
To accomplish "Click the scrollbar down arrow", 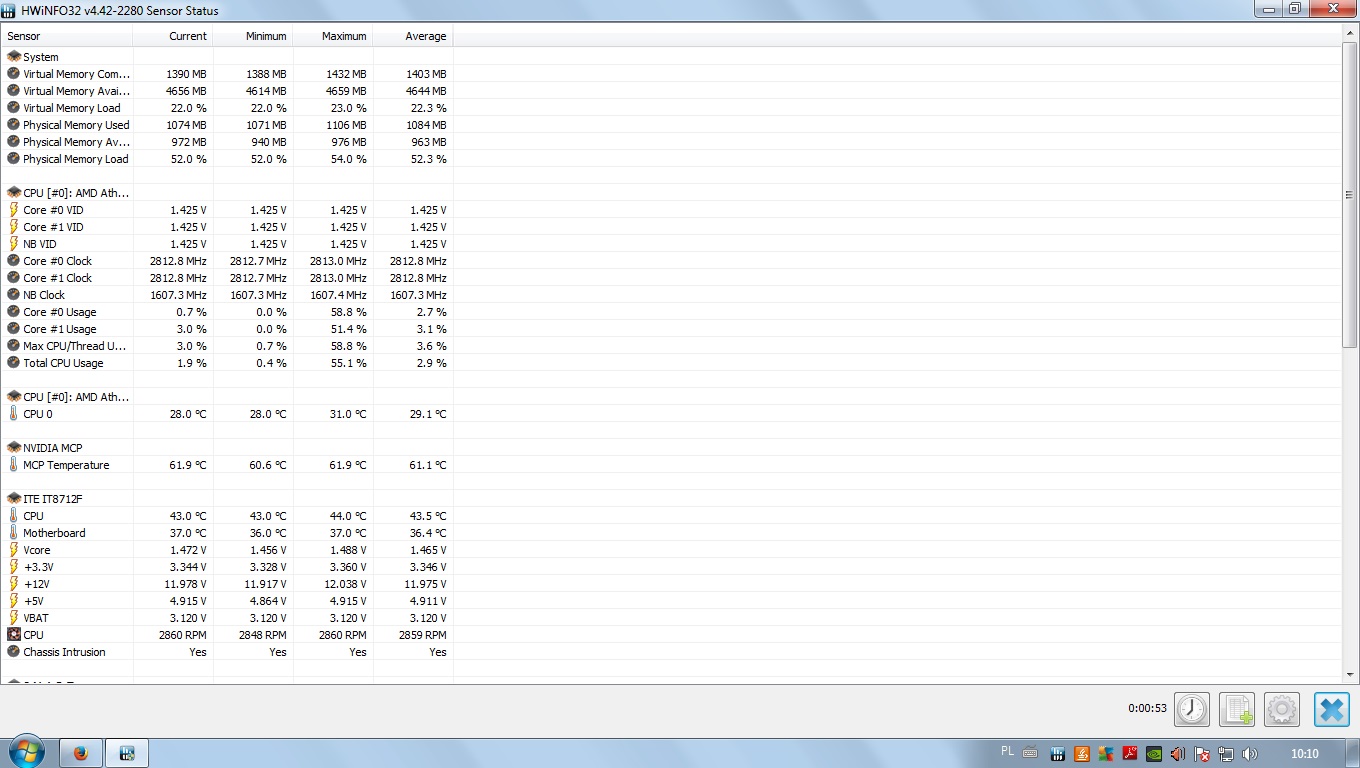I will (x=1350, y=675).
